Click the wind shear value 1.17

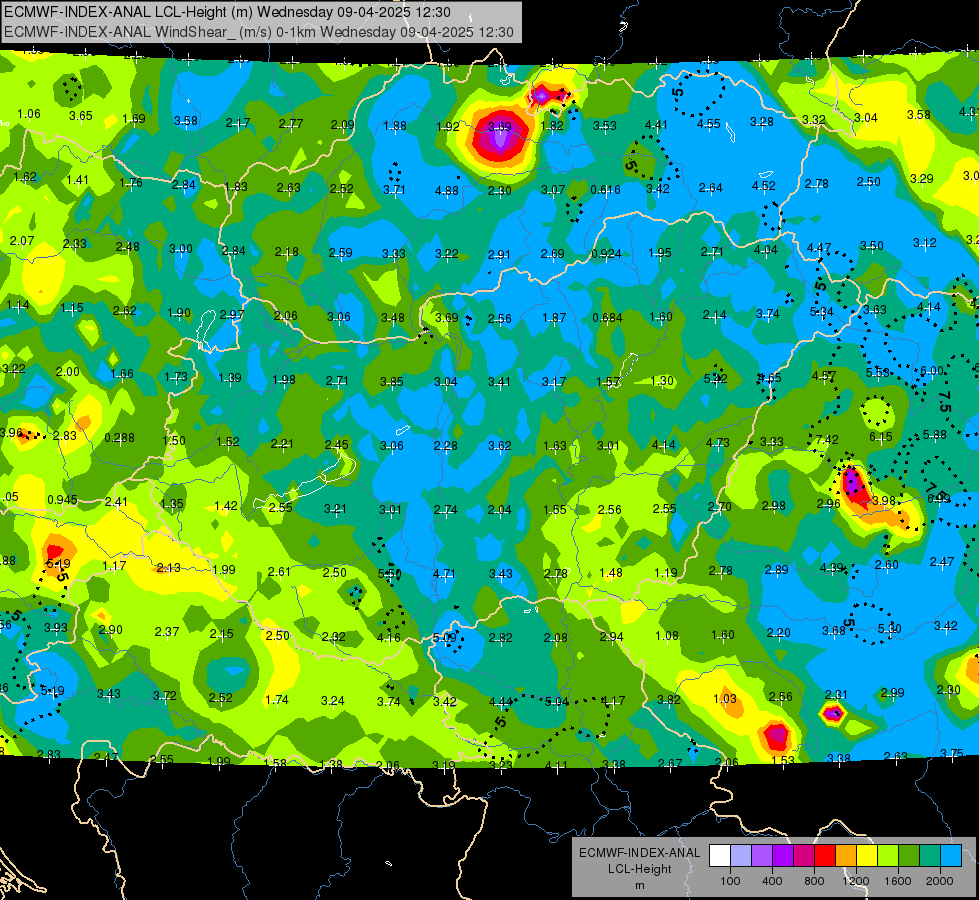(x=114, y=566)
